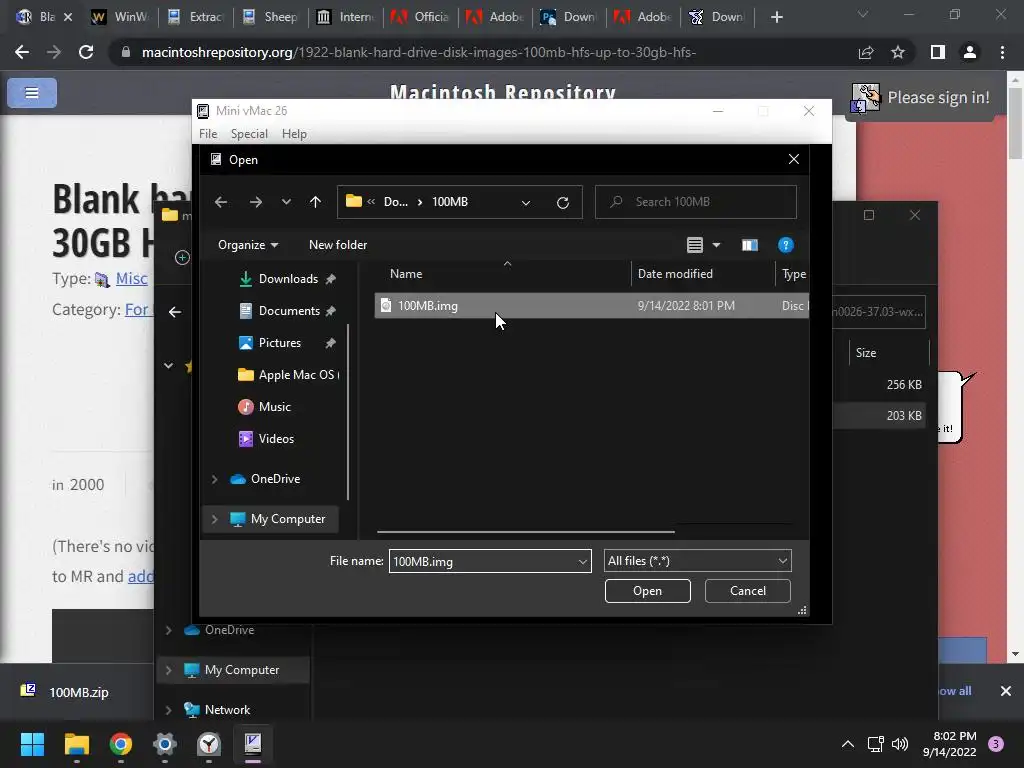Screen dimensions: 1024x768
Task: Click the Chrome back button
Action: click(x=22, y=52)
